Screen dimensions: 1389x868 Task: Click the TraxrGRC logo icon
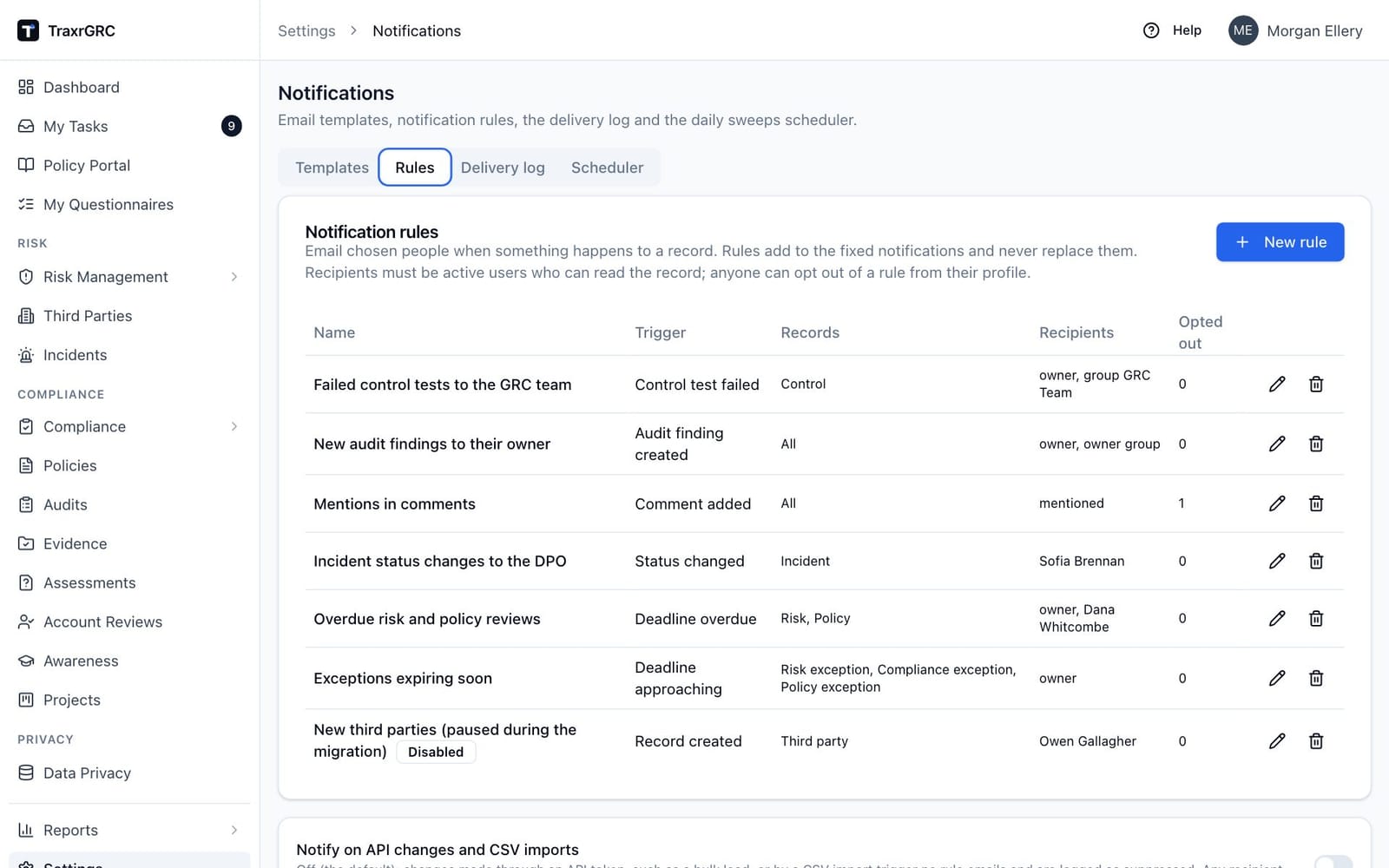coord(28,30)
